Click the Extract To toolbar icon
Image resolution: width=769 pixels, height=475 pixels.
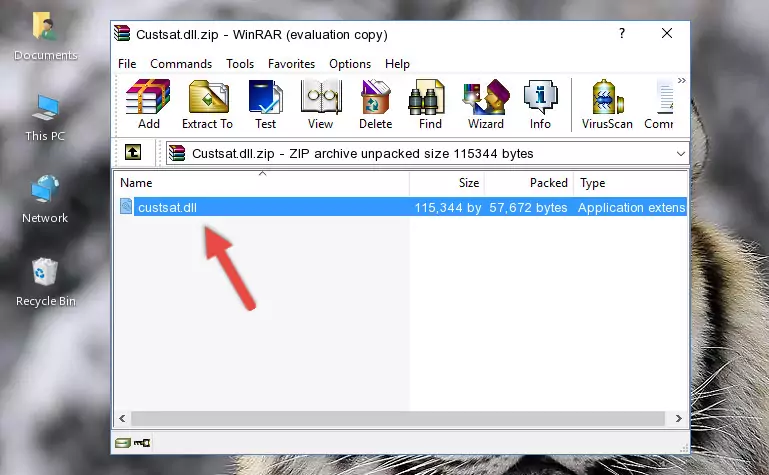coord(207,104)
